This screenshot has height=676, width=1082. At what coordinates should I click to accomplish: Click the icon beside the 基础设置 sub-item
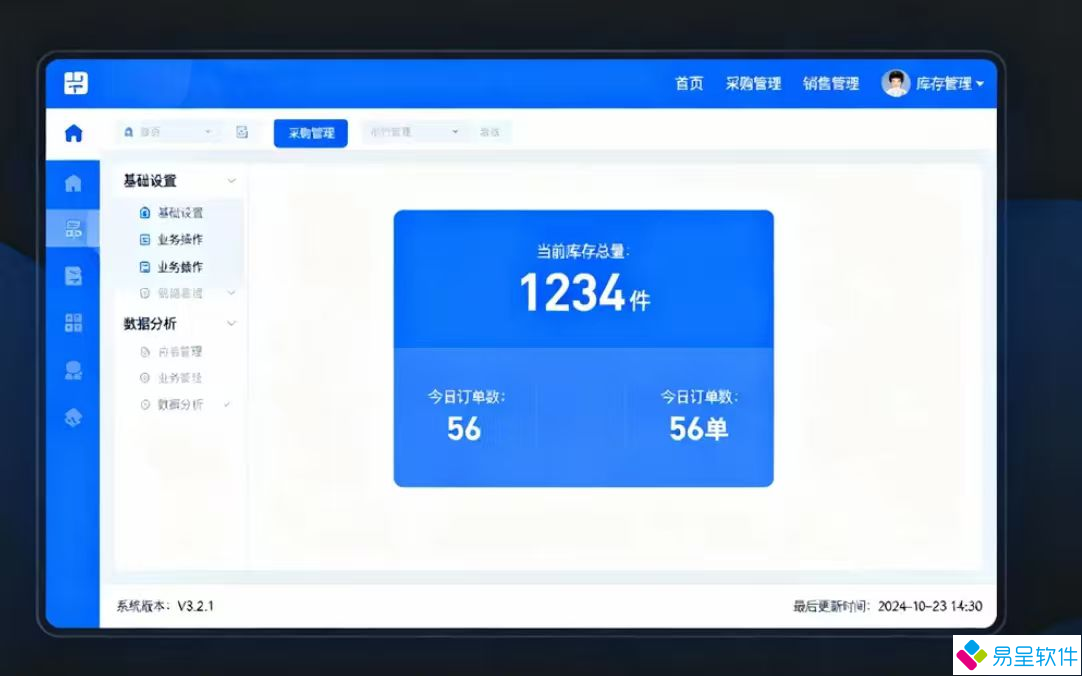tap(145, 212)
